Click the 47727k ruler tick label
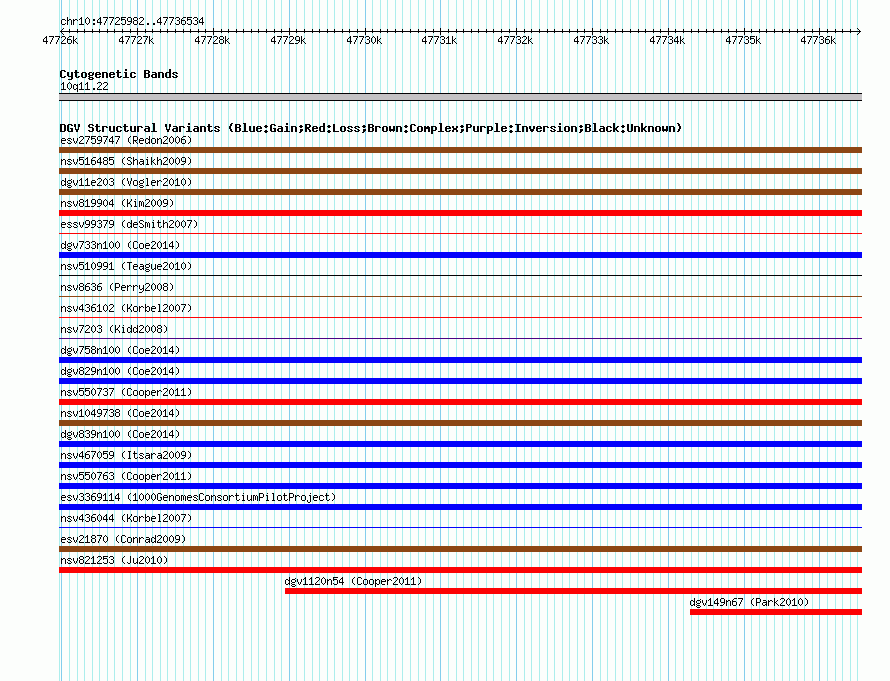 pos(136,40)
